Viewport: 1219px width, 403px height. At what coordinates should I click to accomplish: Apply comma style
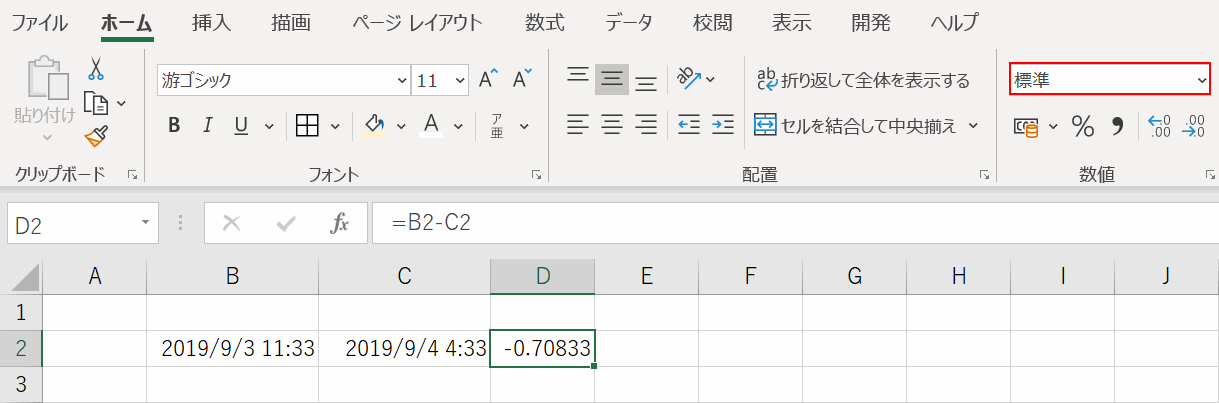(x=1118, y=126)
